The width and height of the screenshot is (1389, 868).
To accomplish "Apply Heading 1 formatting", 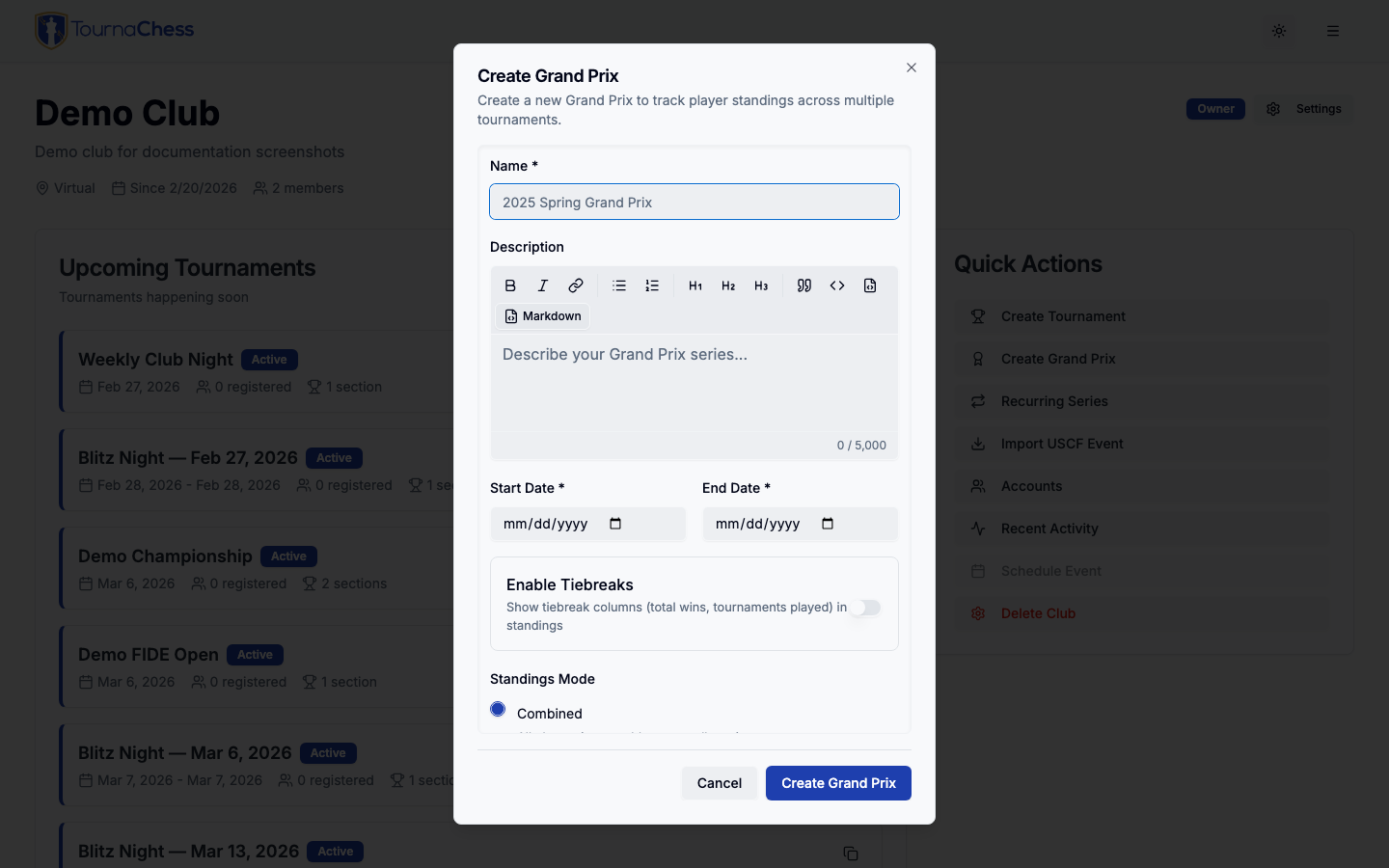I will [x=695, y=285].
